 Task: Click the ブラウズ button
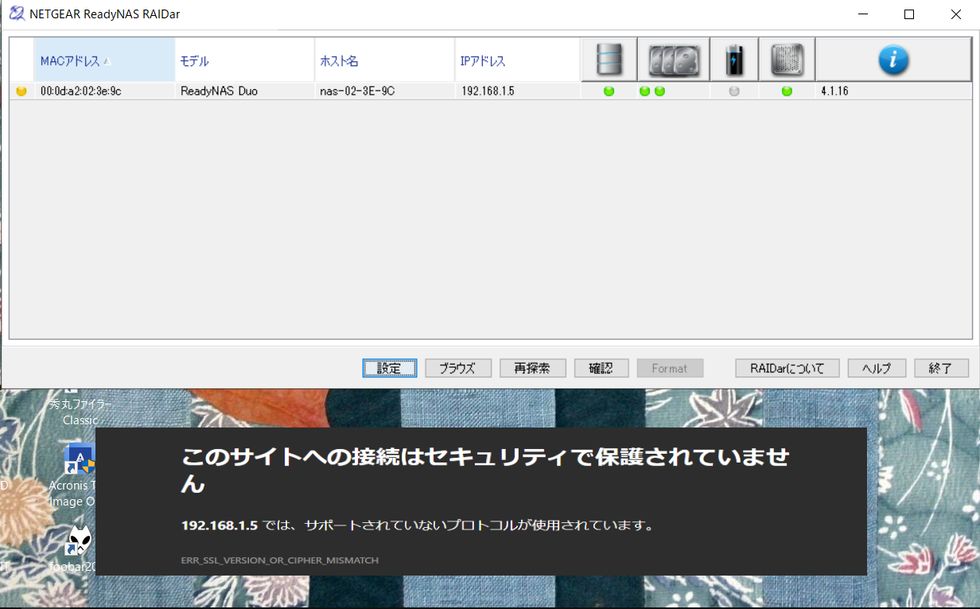458,368
